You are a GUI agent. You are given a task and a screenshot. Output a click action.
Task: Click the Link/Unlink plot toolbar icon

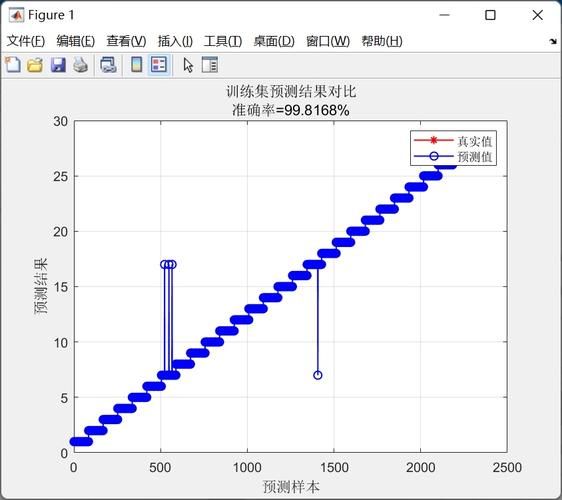(108, 65)
